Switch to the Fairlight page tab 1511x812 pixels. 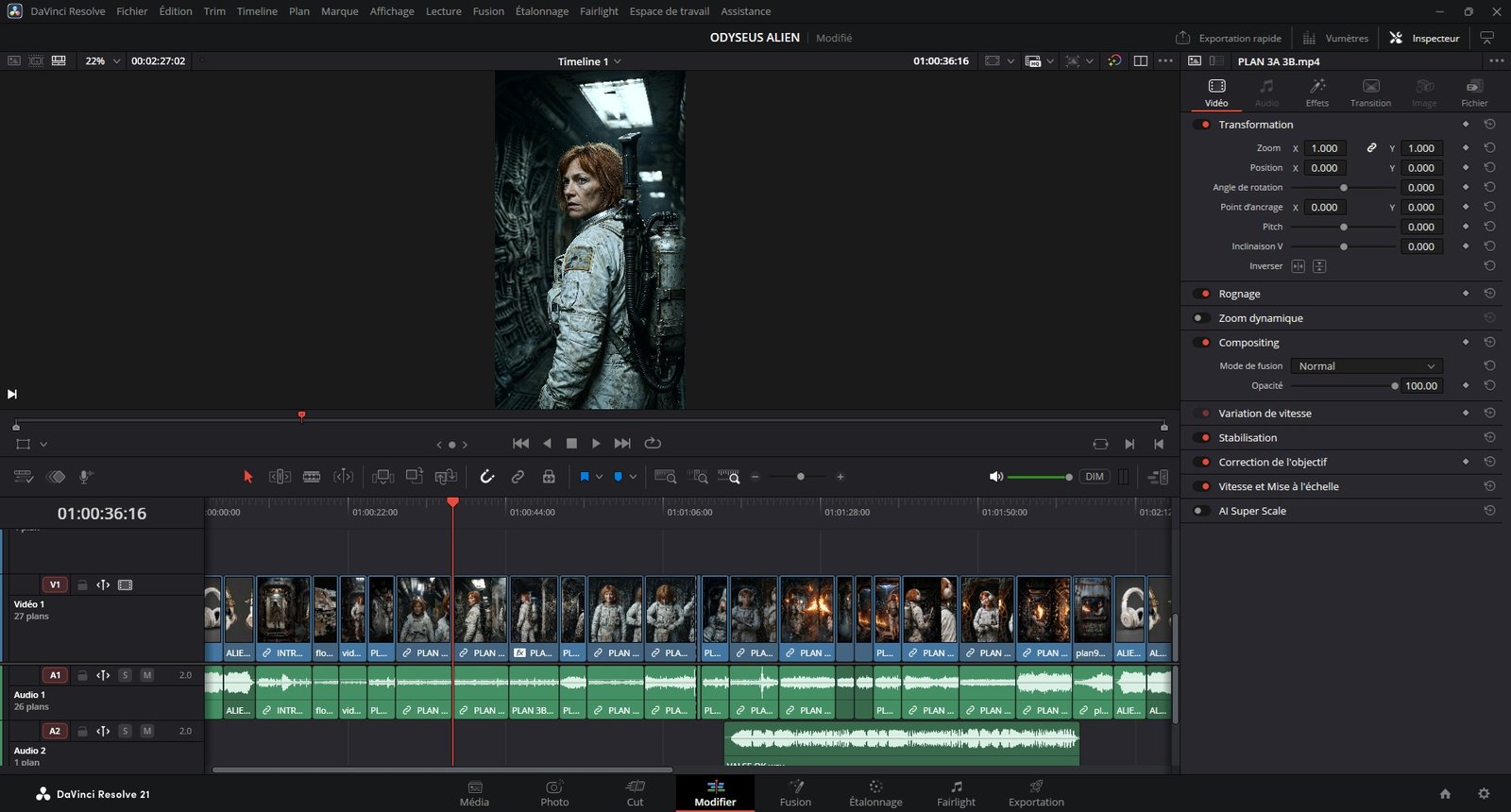956,793
